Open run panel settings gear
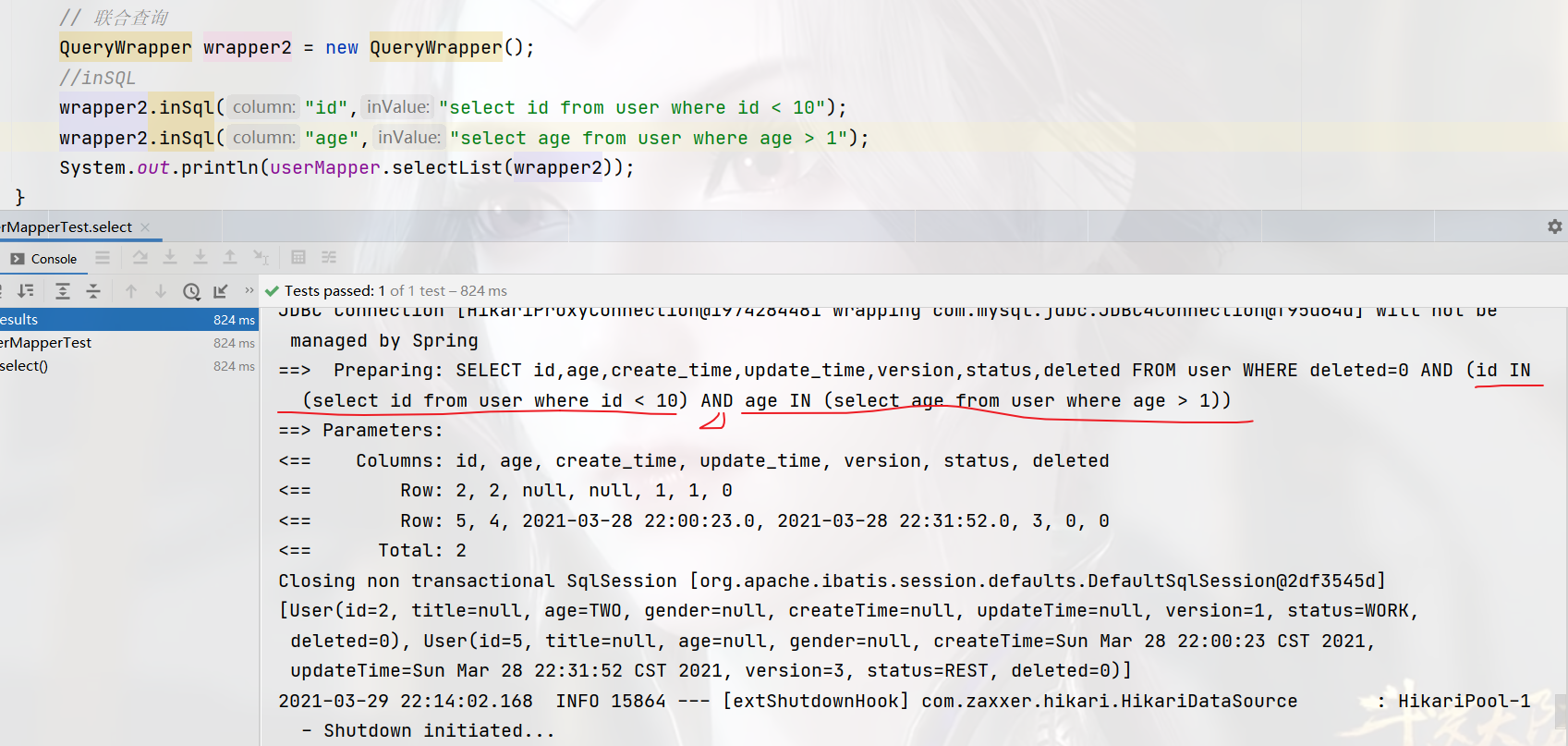The width and height of the screenshot is (1568, 746). tap(1555, 226)
